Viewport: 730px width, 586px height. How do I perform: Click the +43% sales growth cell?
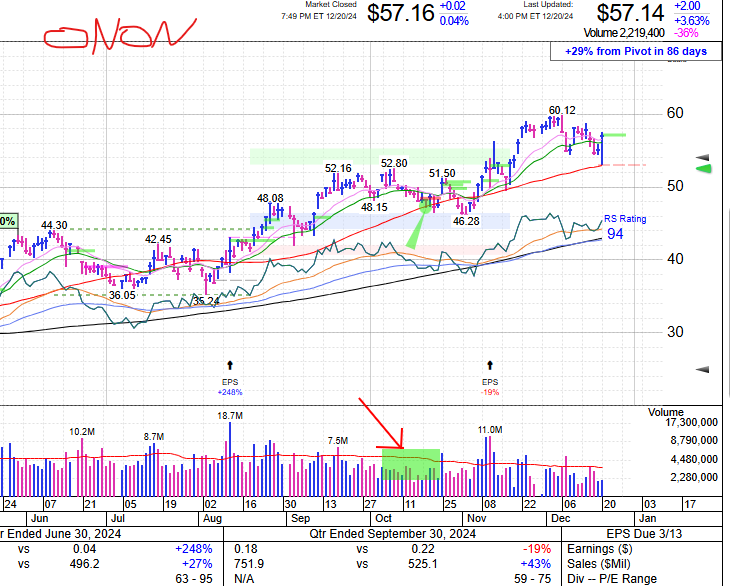click(x=535, y=564)
